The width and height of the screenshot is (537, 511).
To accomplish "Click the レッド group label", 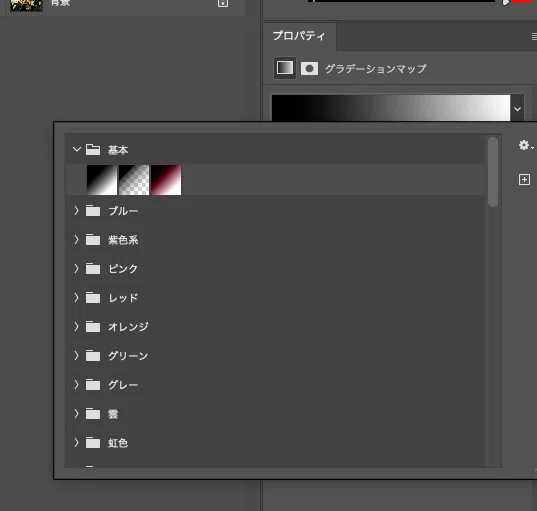I will 123,298.
